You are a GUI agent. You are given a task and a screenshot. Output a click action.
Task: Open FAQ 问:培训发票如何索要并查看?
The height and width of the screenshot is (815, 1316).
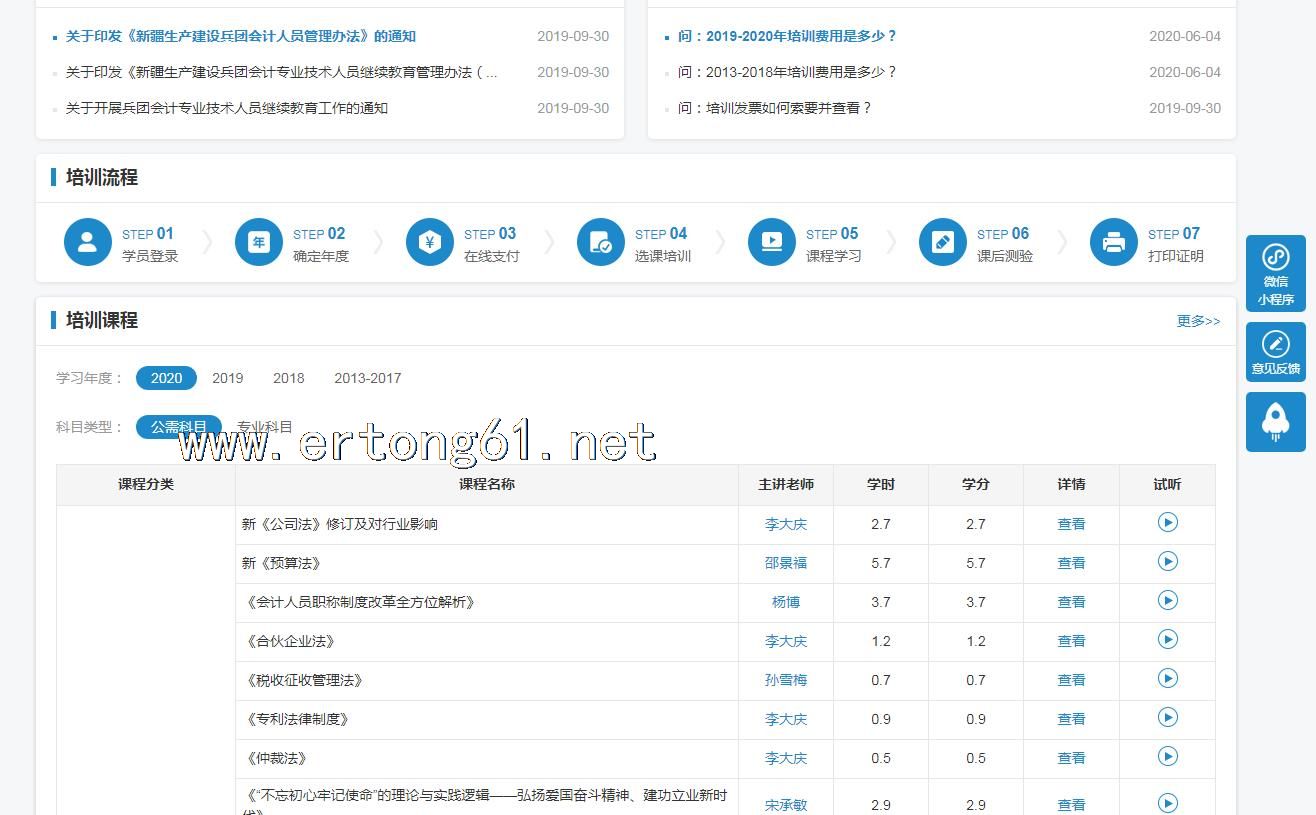(x=774, y=108)
